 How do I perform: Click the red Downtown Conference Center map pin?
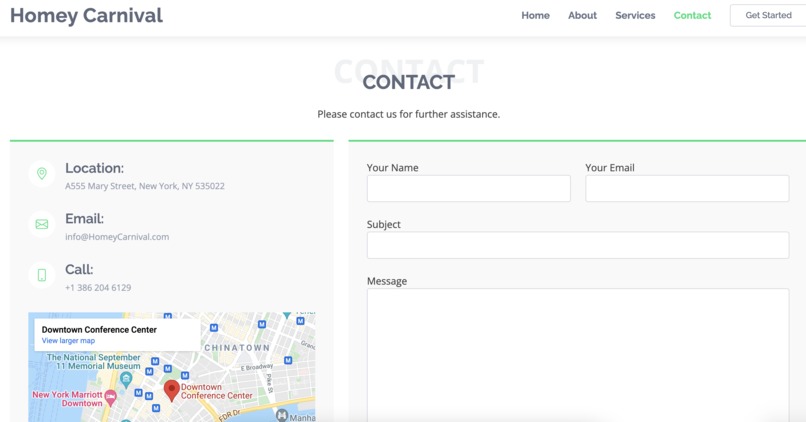point(171,391)
